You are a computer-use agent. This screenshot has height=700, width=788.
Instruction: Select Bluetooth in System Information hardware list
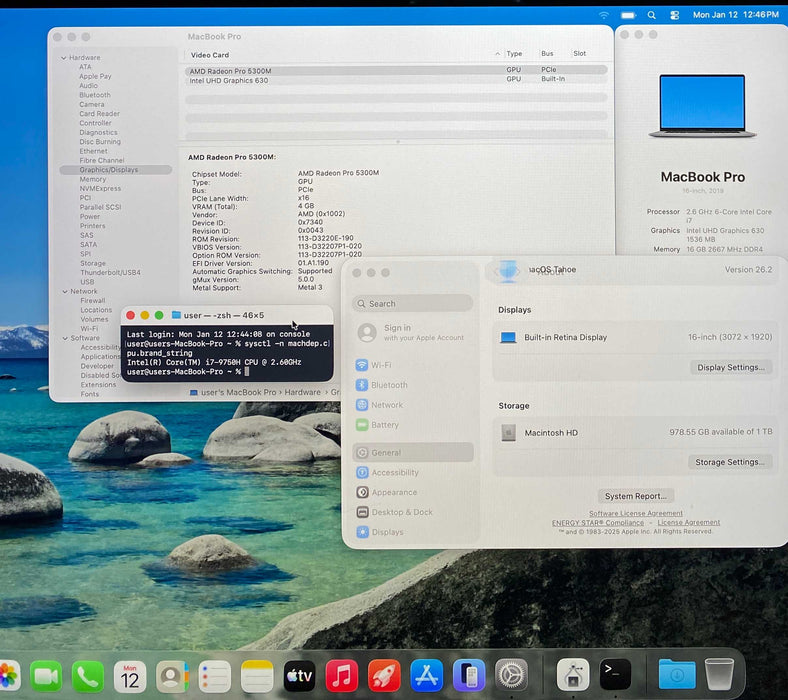(94, 95)
